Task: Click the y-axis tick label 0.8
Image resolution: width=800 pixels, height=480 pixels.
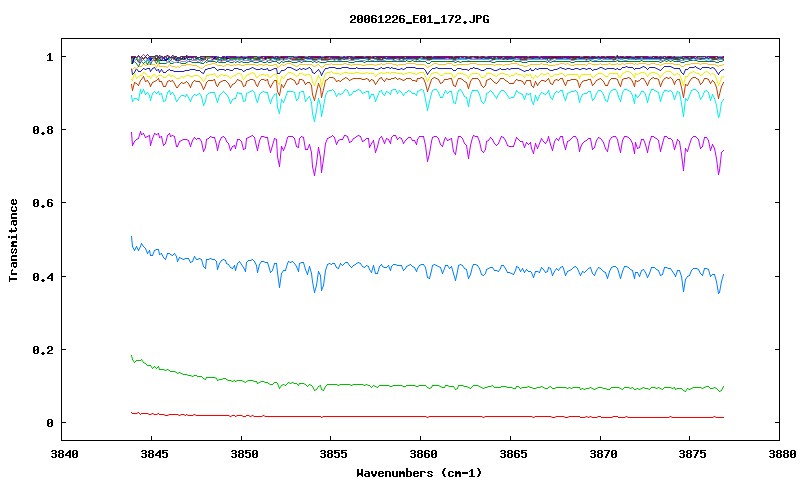Action: [x=43, y=130]
